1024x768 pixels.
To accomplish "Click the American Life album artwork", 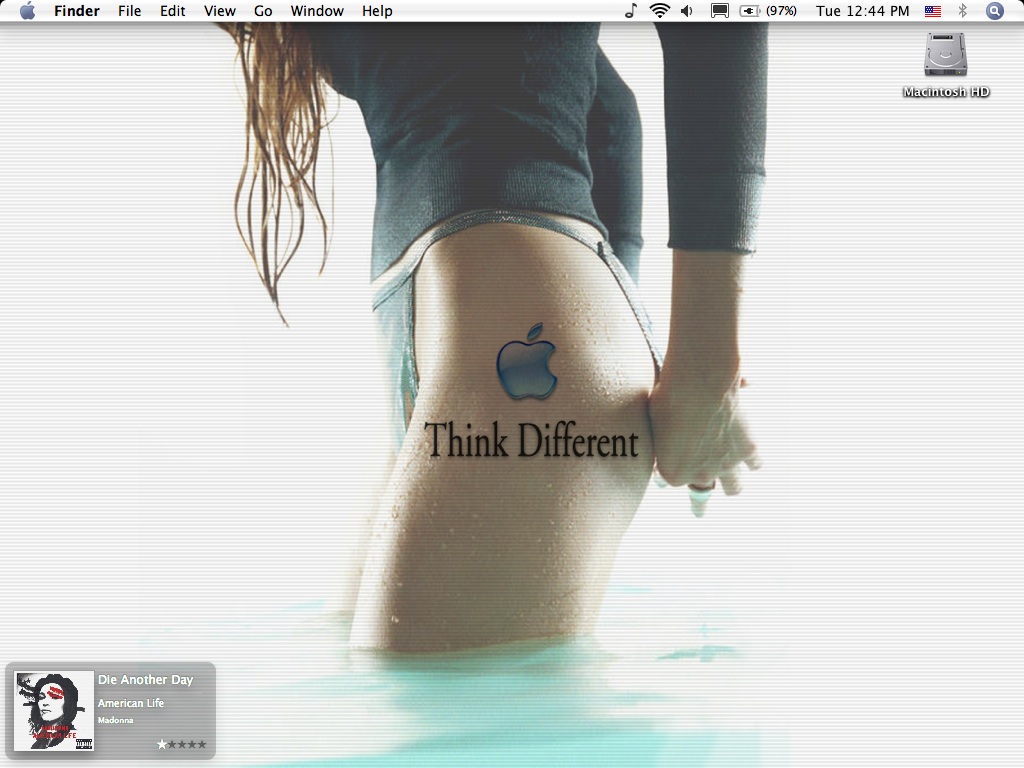I will pyautogui.click(x=54, y=711).
